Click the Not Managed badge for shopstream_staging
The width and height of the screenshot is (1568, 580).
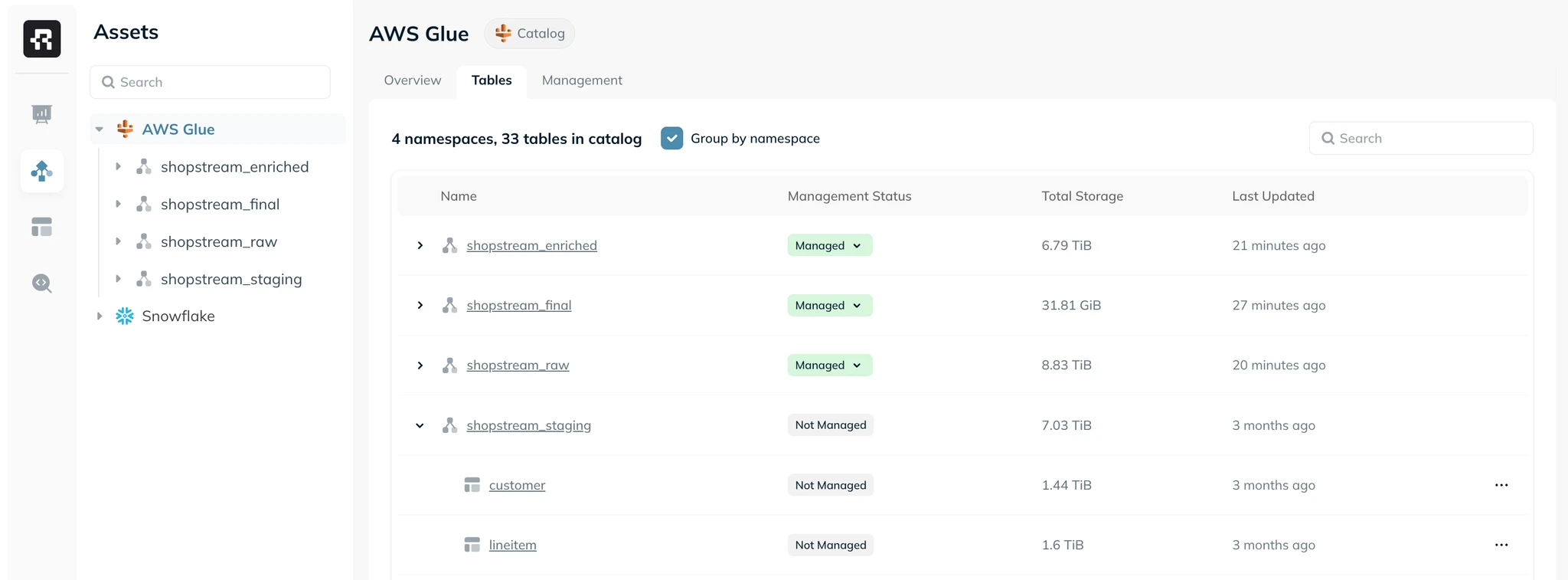tap(831, 425)
